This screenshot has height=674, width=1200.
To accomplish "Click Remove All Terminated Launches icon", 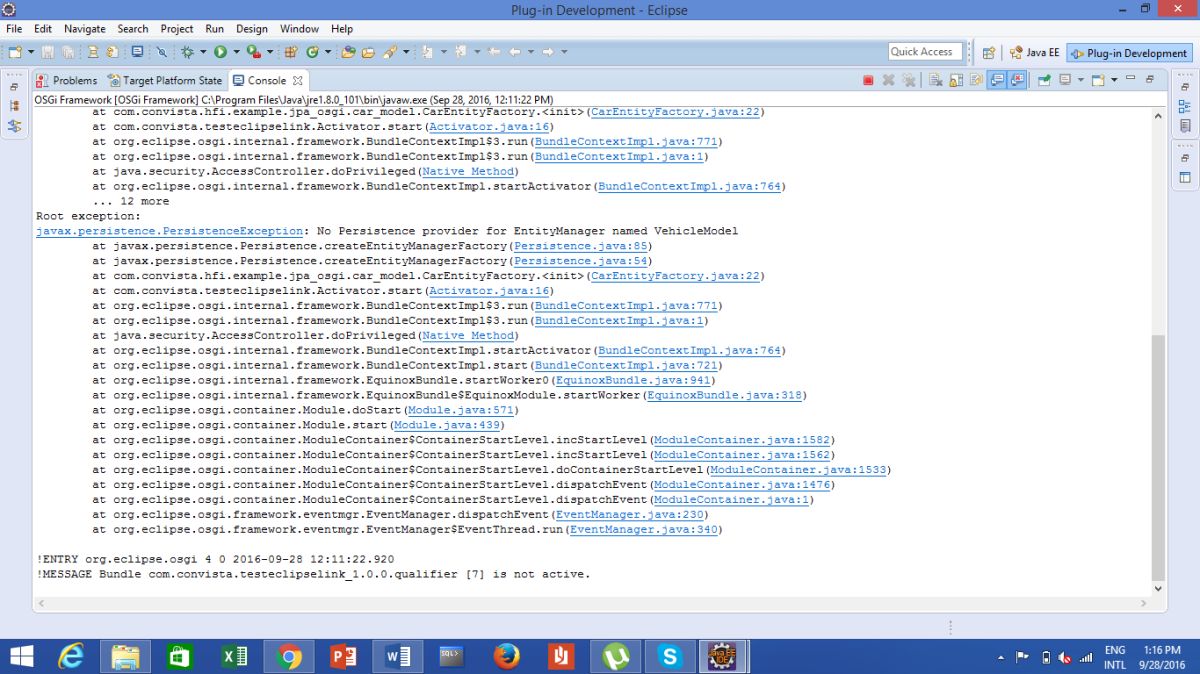I will pyautogui.click(x=908, y=80).
